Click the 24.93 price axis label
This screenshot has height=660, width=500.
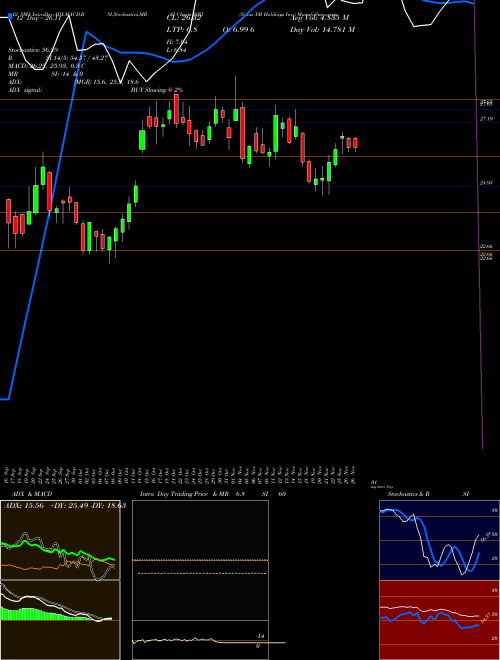pos(487,183)
